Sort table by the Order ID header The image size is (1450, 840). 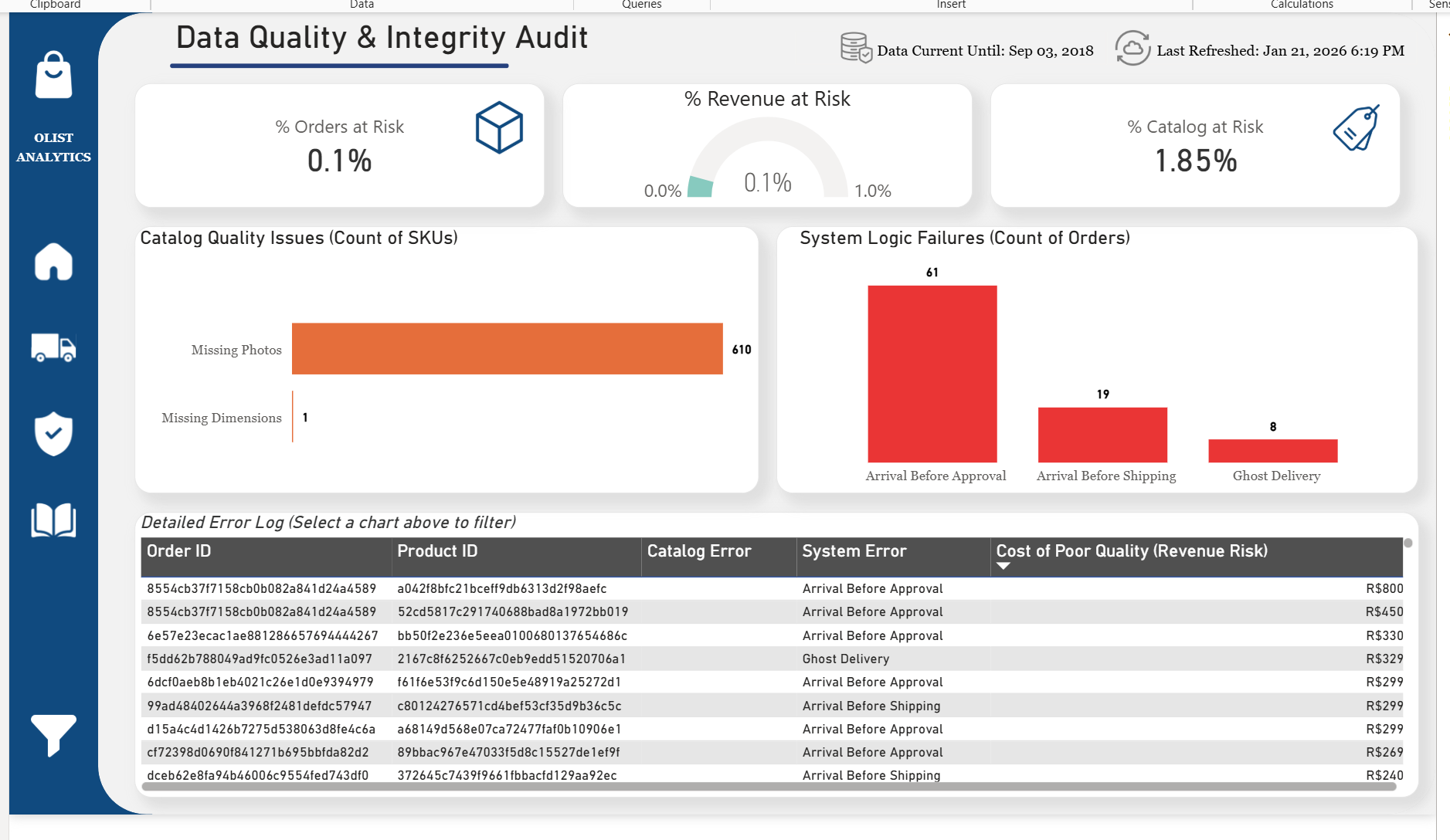click(179, 551)
